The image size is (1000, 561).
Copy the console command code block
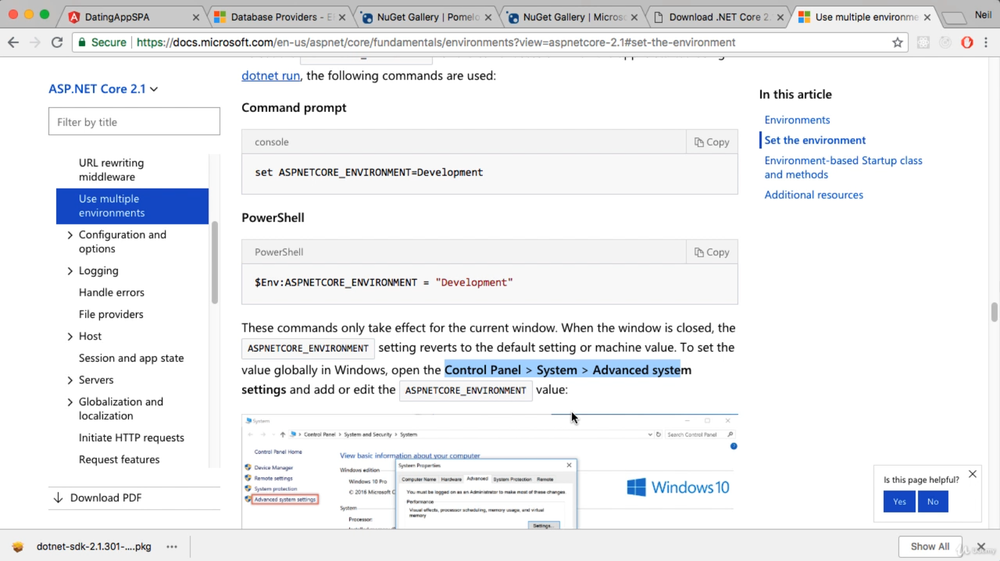712,142
